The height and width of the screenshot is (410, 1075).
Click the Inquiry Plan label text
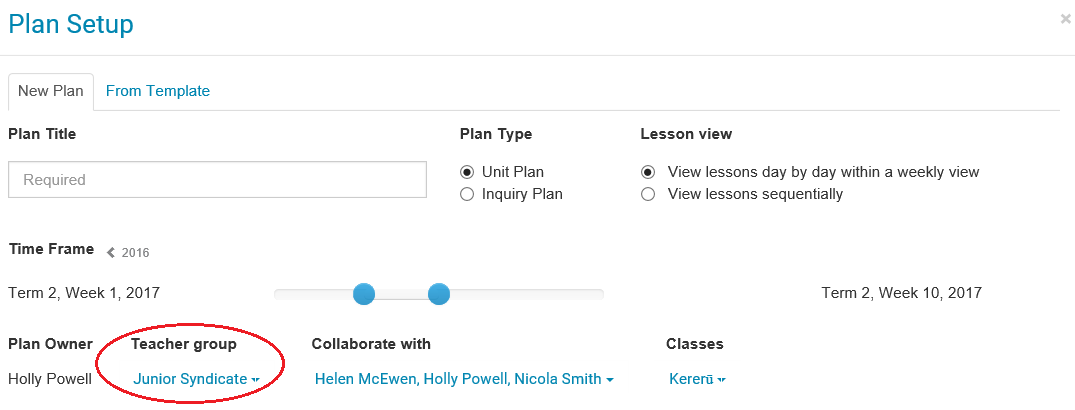522,194
